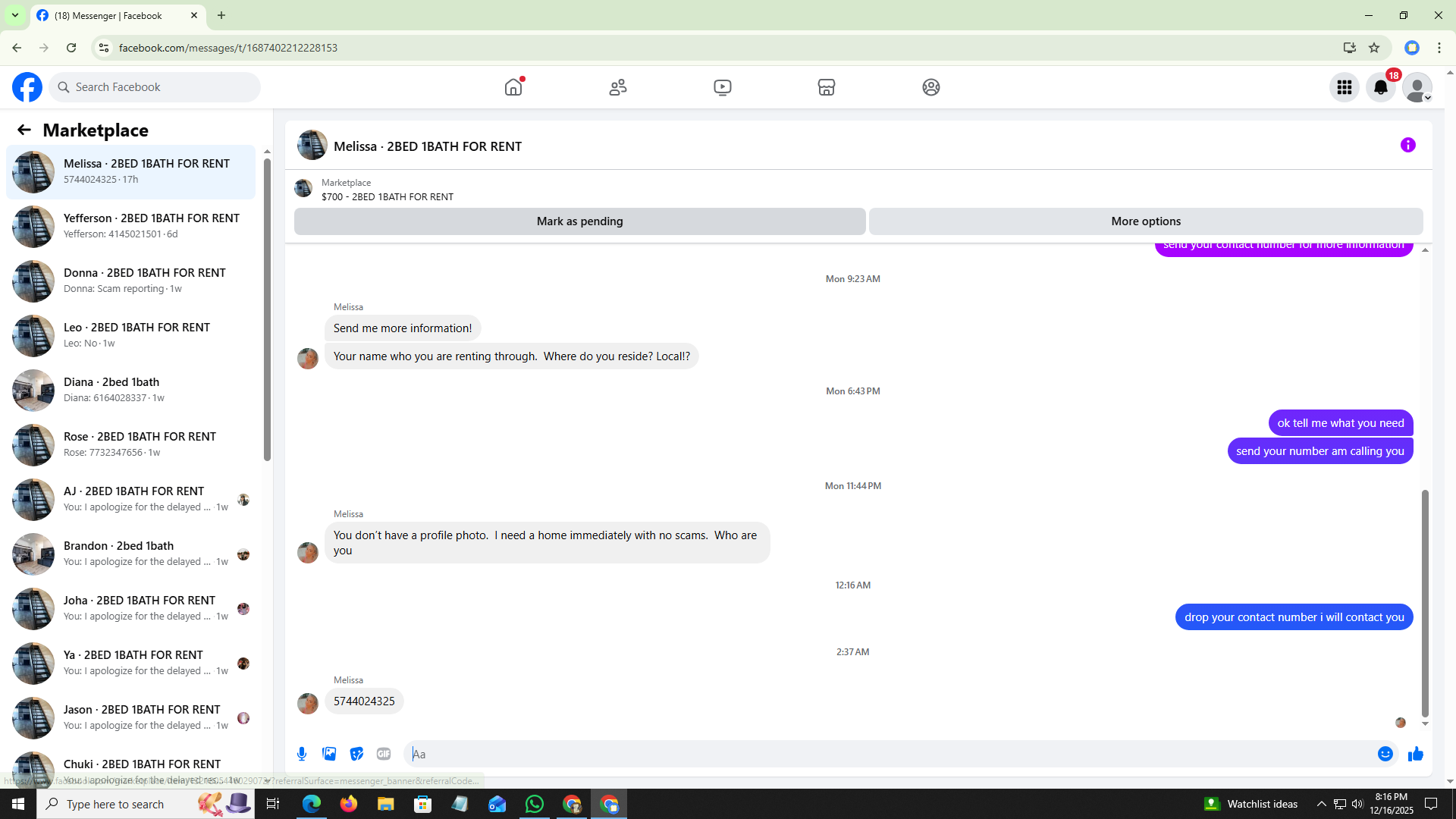
Task: Click the Mark as pending button
Action: tap(580, 221)
